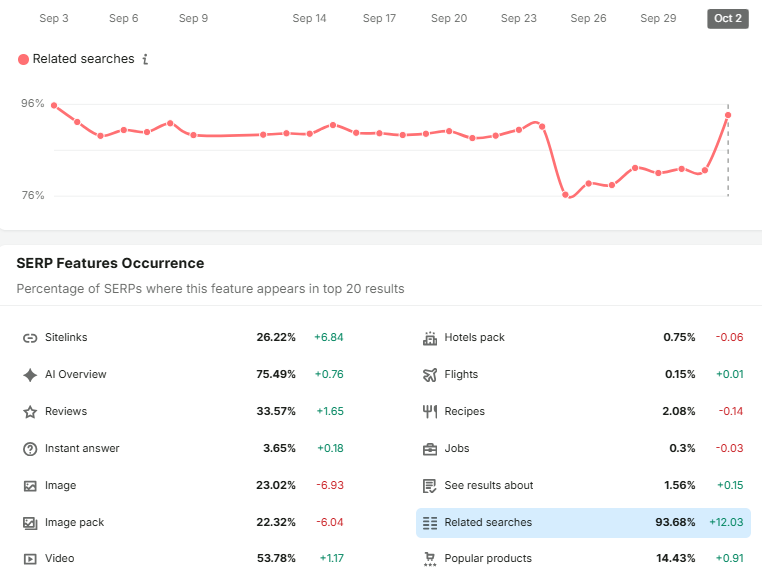Screen dimensions: 762x575
Task: Click the Sitelinks chain icon
Action: coord(30,338)
